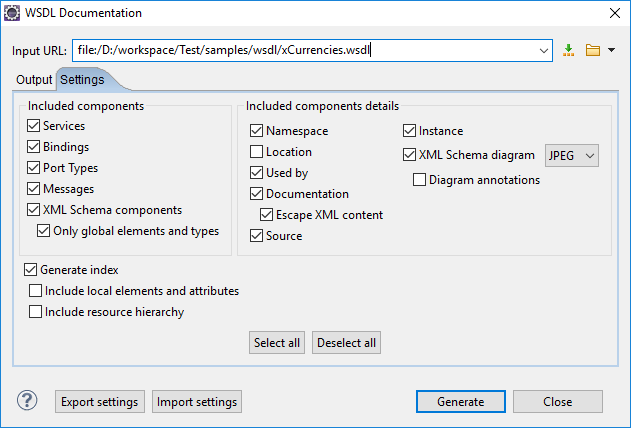Switch to the Output tab
631x428 pixels.
point(34,80)
